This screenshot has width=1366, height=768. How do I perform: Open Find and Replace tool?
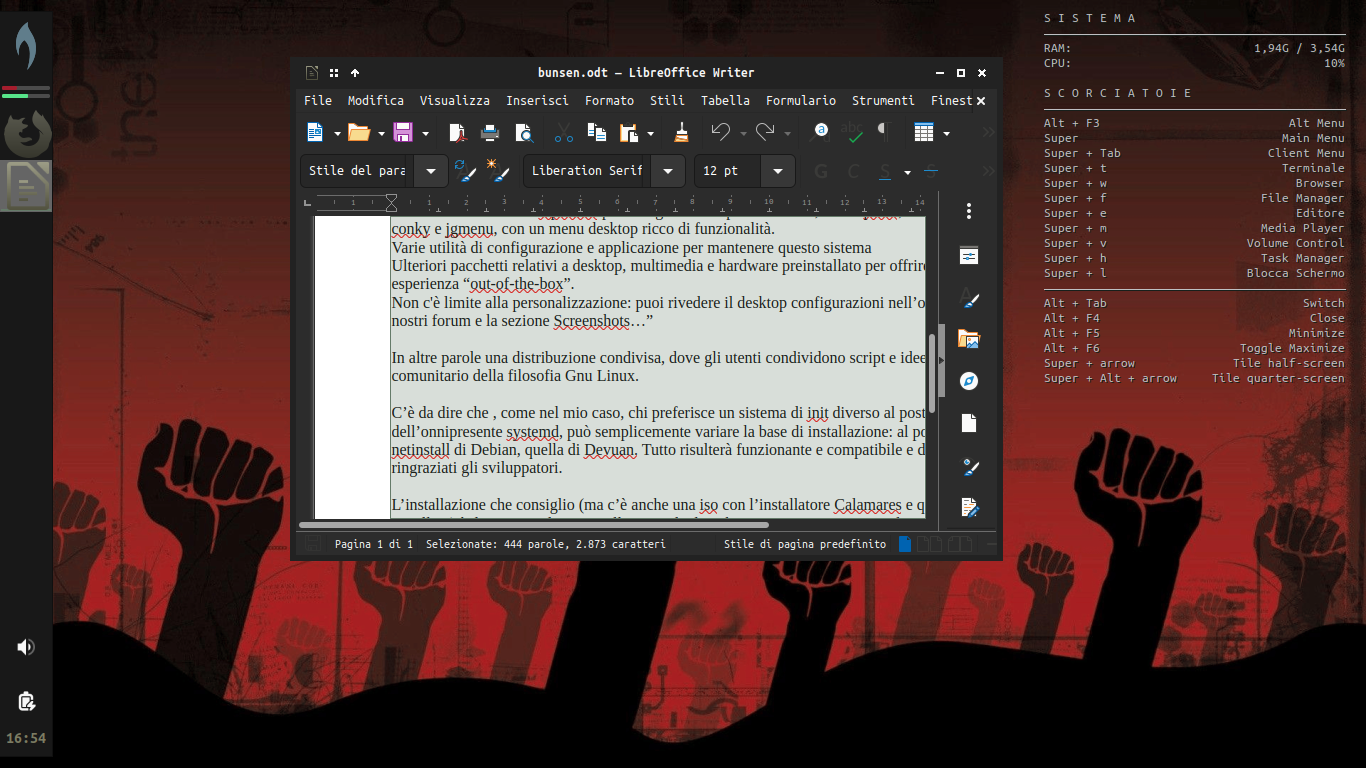(821, 131)
